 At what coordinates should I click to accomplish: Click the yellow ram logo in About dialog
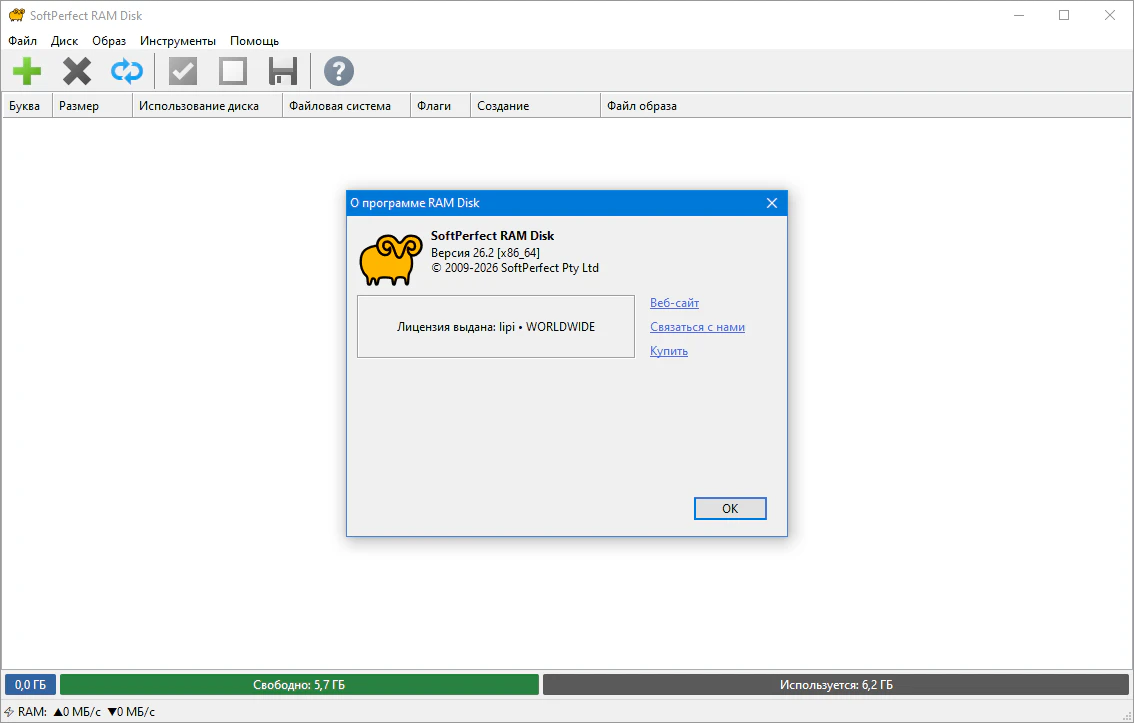coord(391,259)
